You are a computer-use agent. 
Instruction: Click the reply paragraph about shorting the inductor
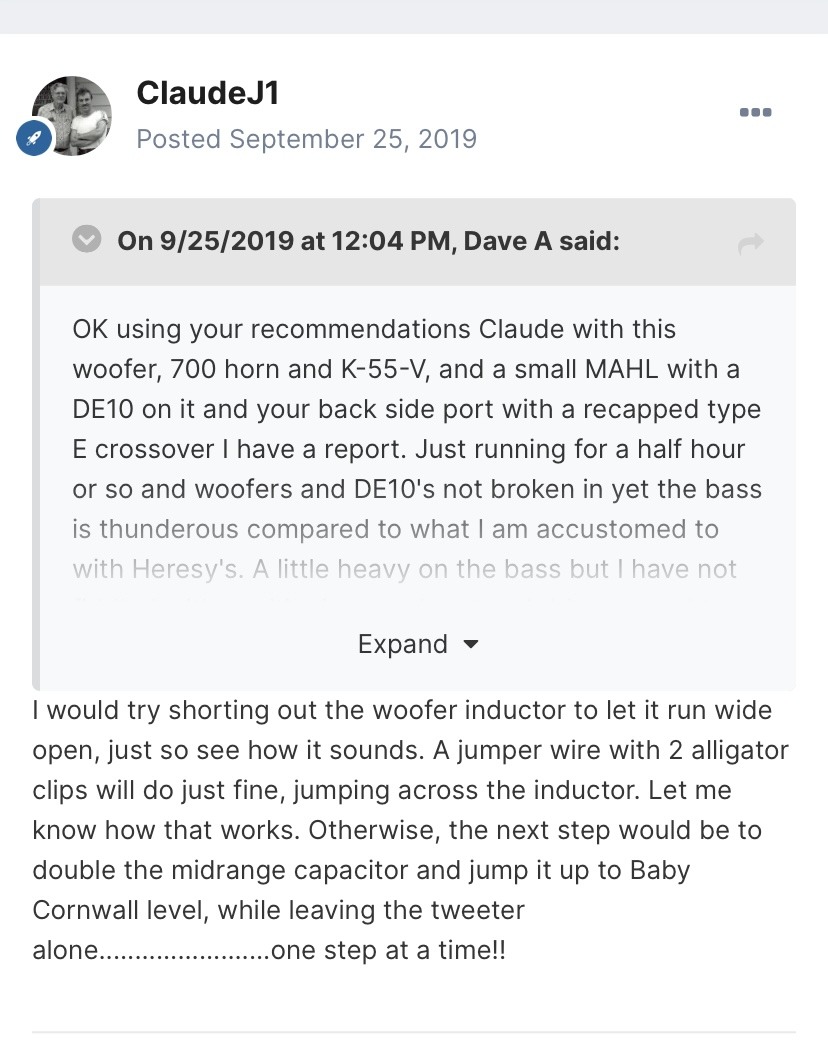[410, 830]
